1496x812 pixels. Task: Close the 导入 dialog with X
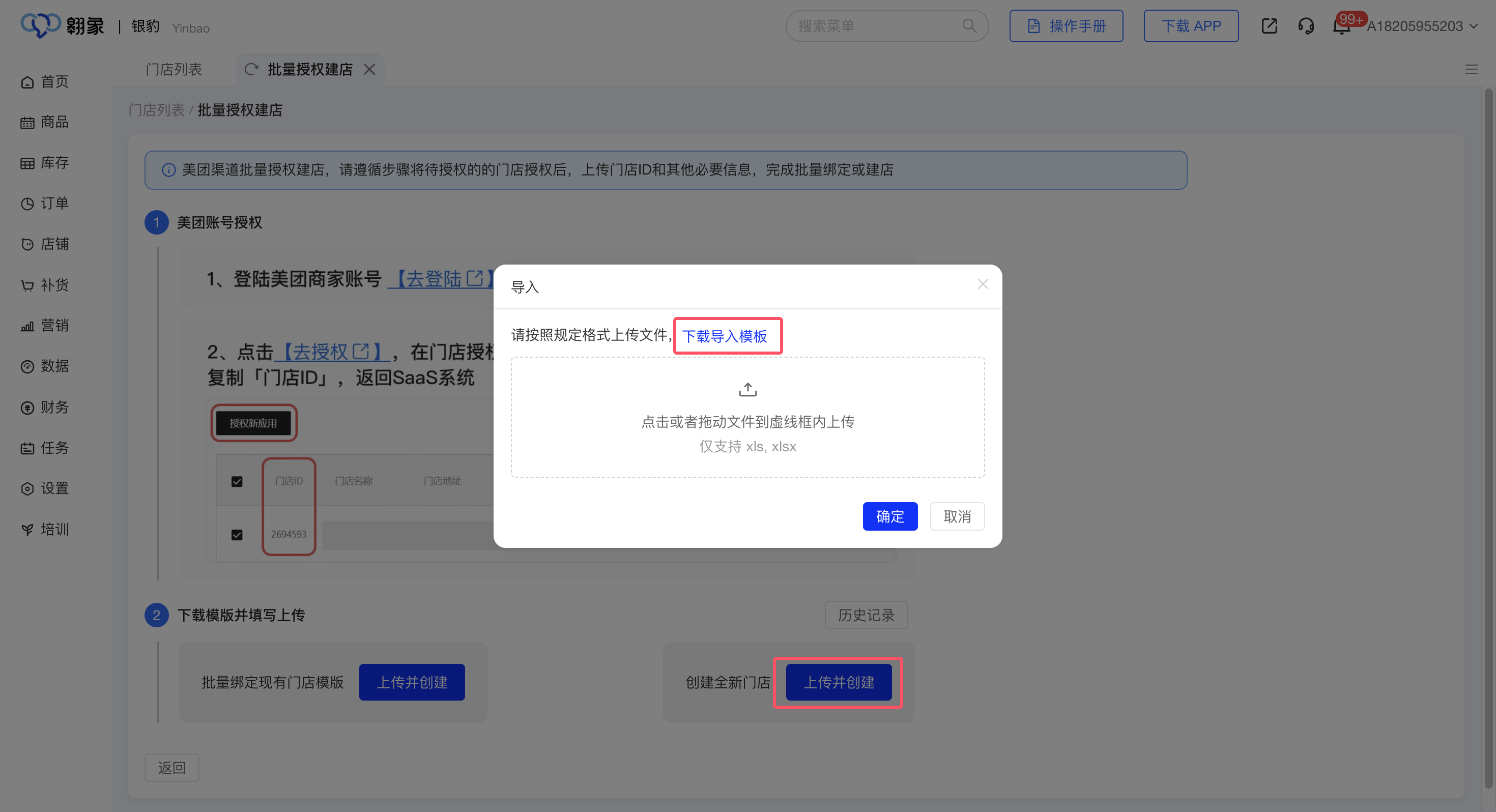click(982, 284)
